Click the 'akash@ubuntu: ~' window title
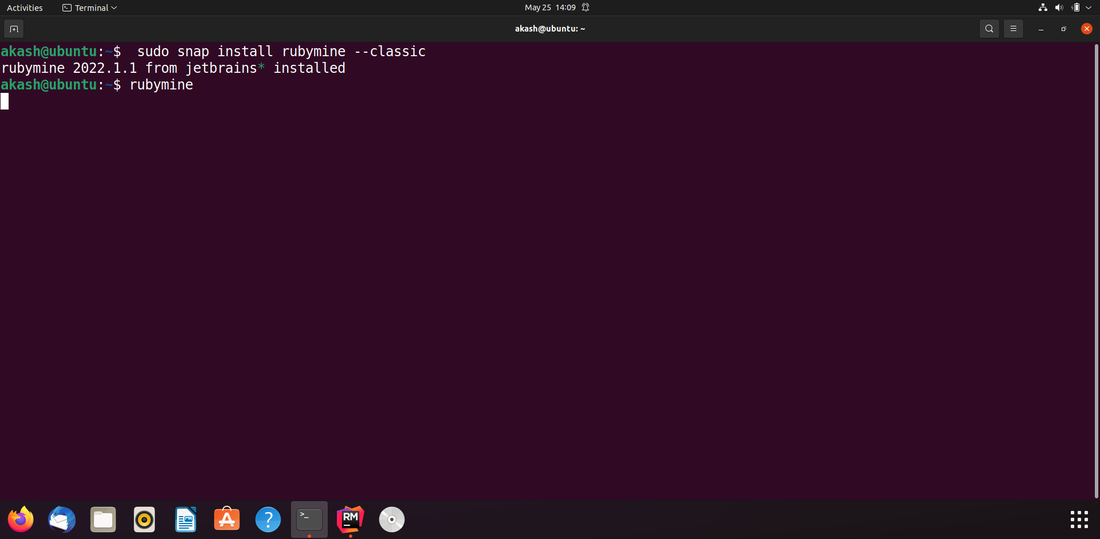The height and width of the screenshot is (539, 1100). tap(550, 29)
